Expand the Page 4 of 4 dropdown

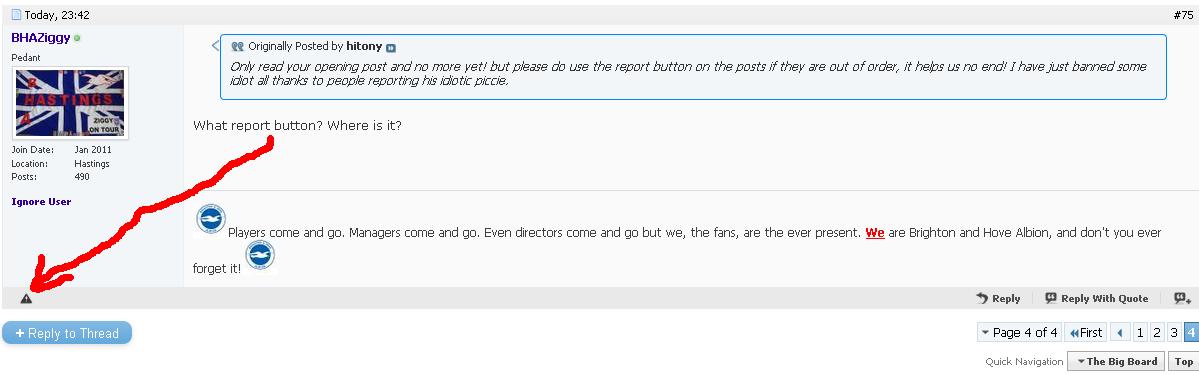click(x=1019, y=333)
